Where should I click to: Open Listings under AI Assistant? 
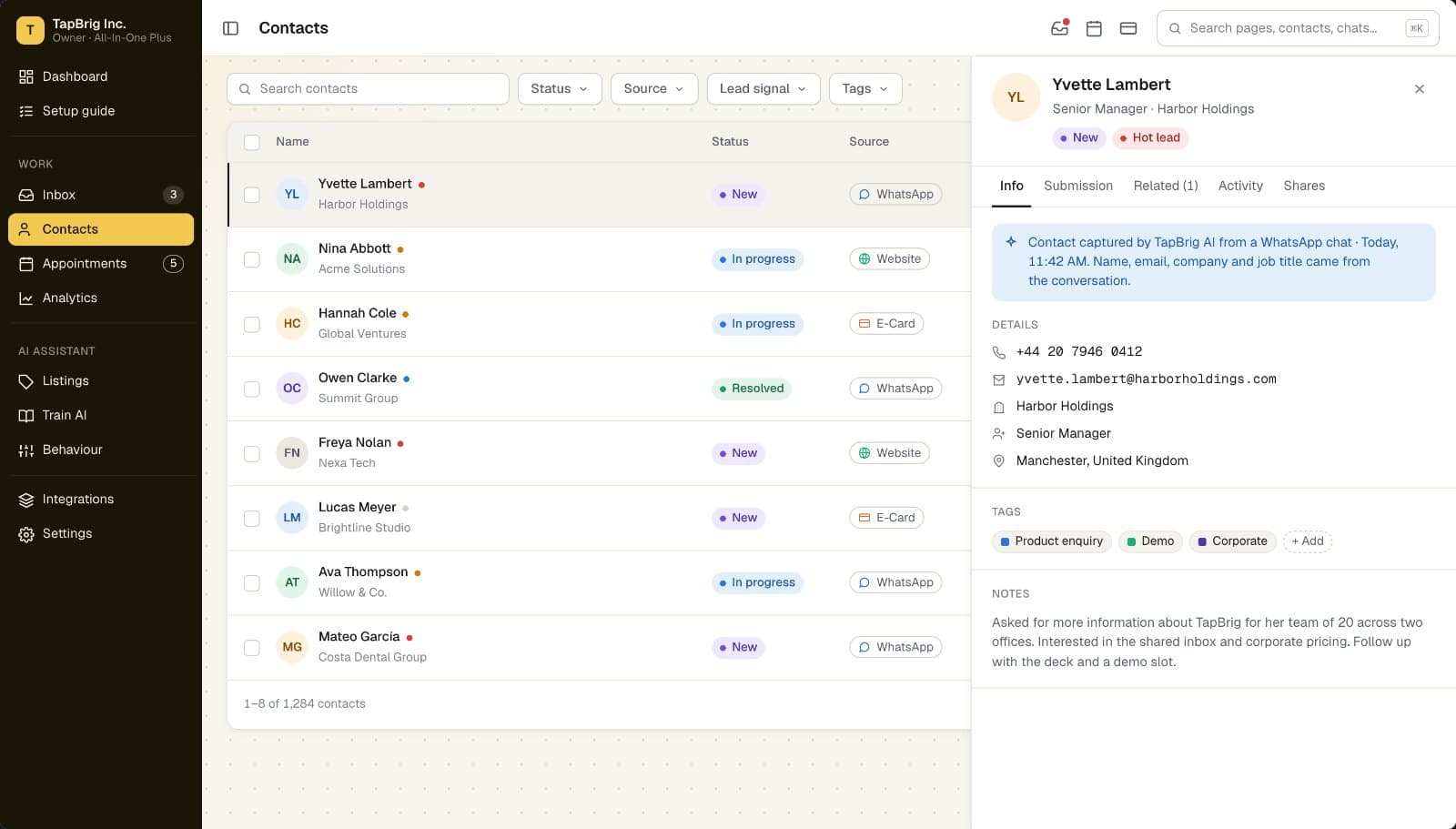click(101, 381)
